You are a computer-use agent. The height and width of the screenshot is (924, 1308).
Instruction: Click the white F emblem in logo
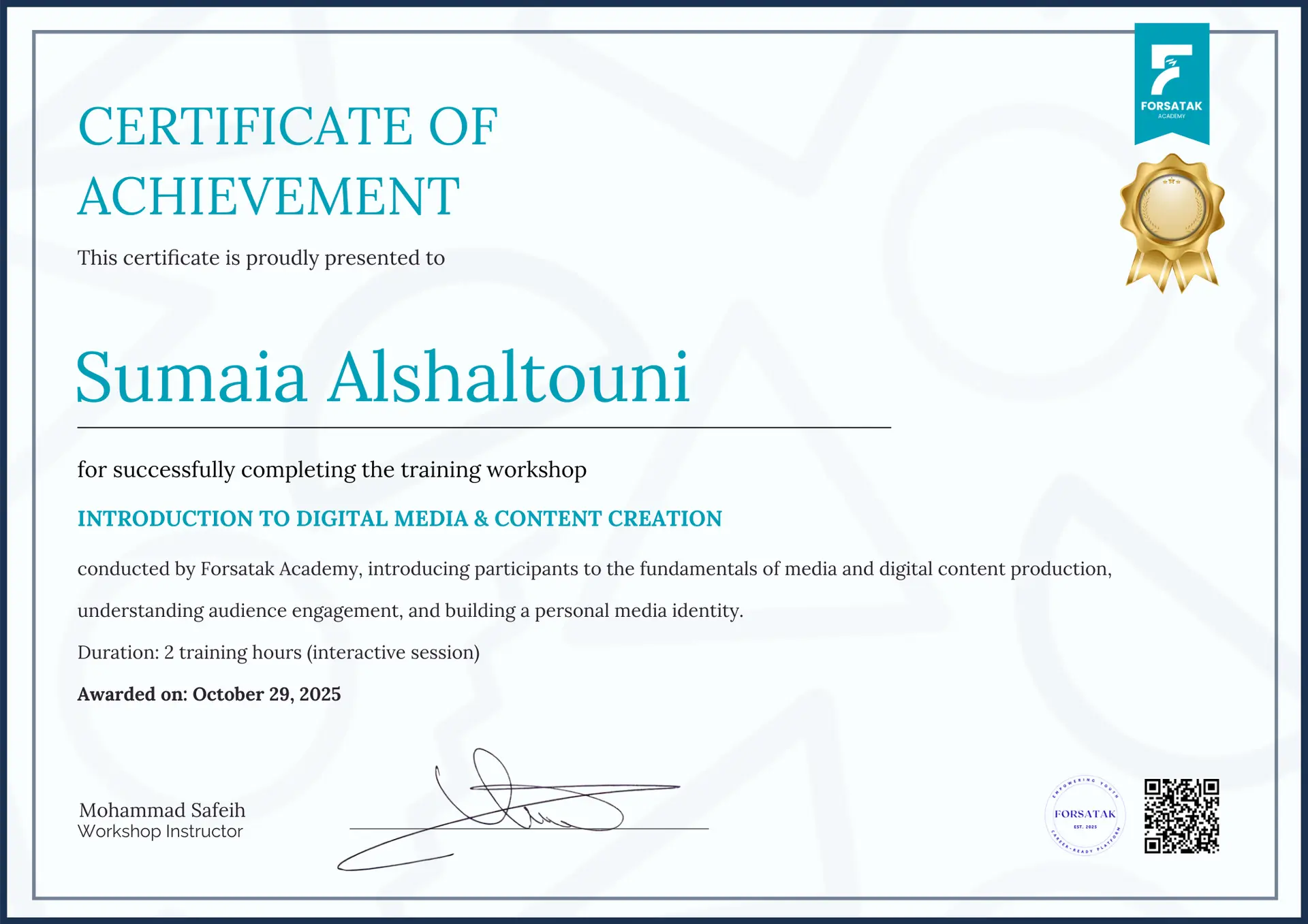[1170, 69]
